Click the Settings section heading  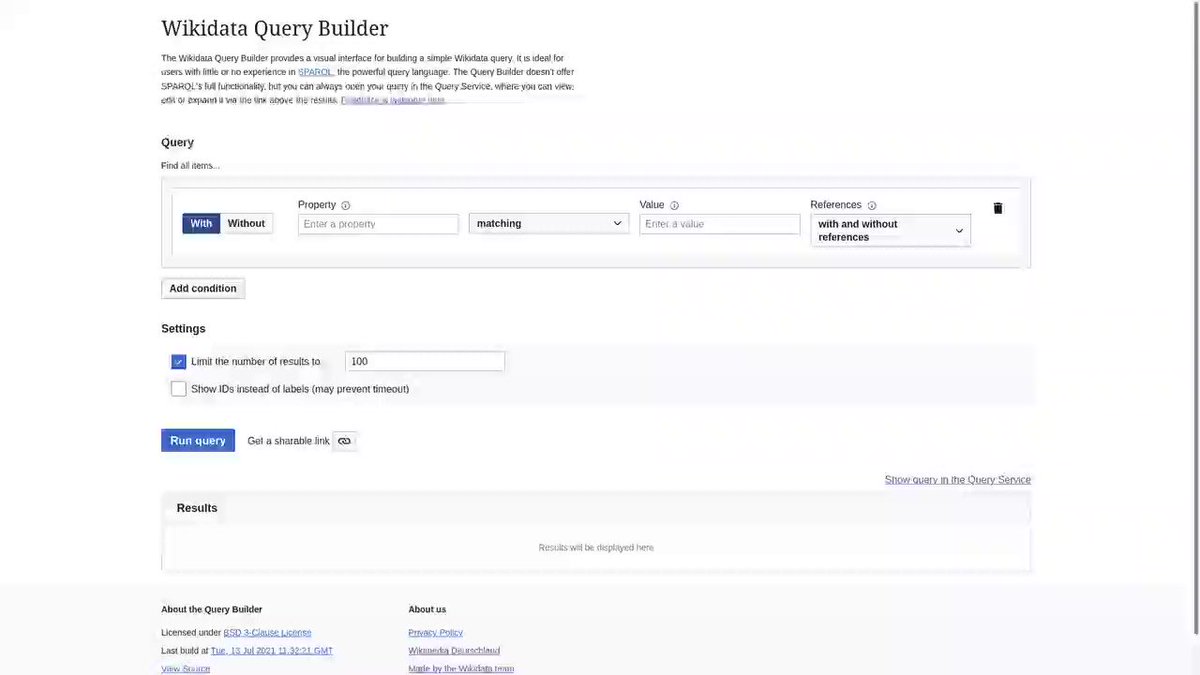[183, 329]
